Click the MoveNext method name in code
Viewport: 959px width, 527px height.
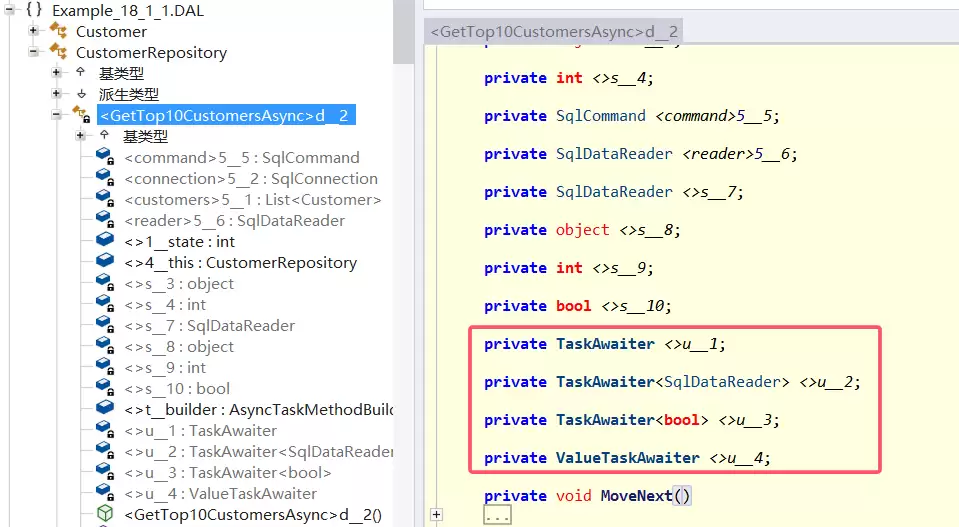(x=636, y=496)
